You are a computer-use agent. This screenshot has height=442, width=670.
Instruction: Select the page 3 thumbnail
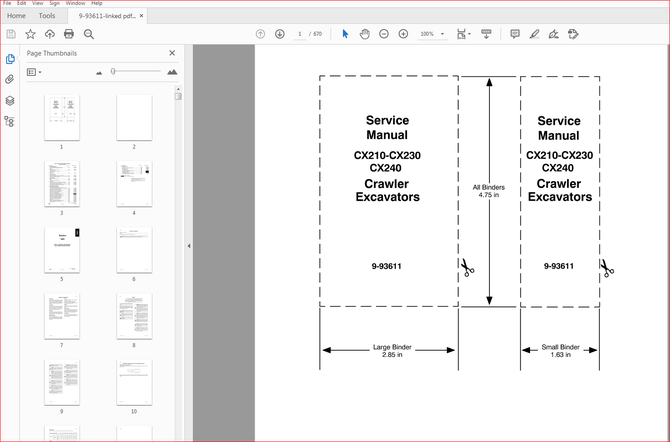62,184
